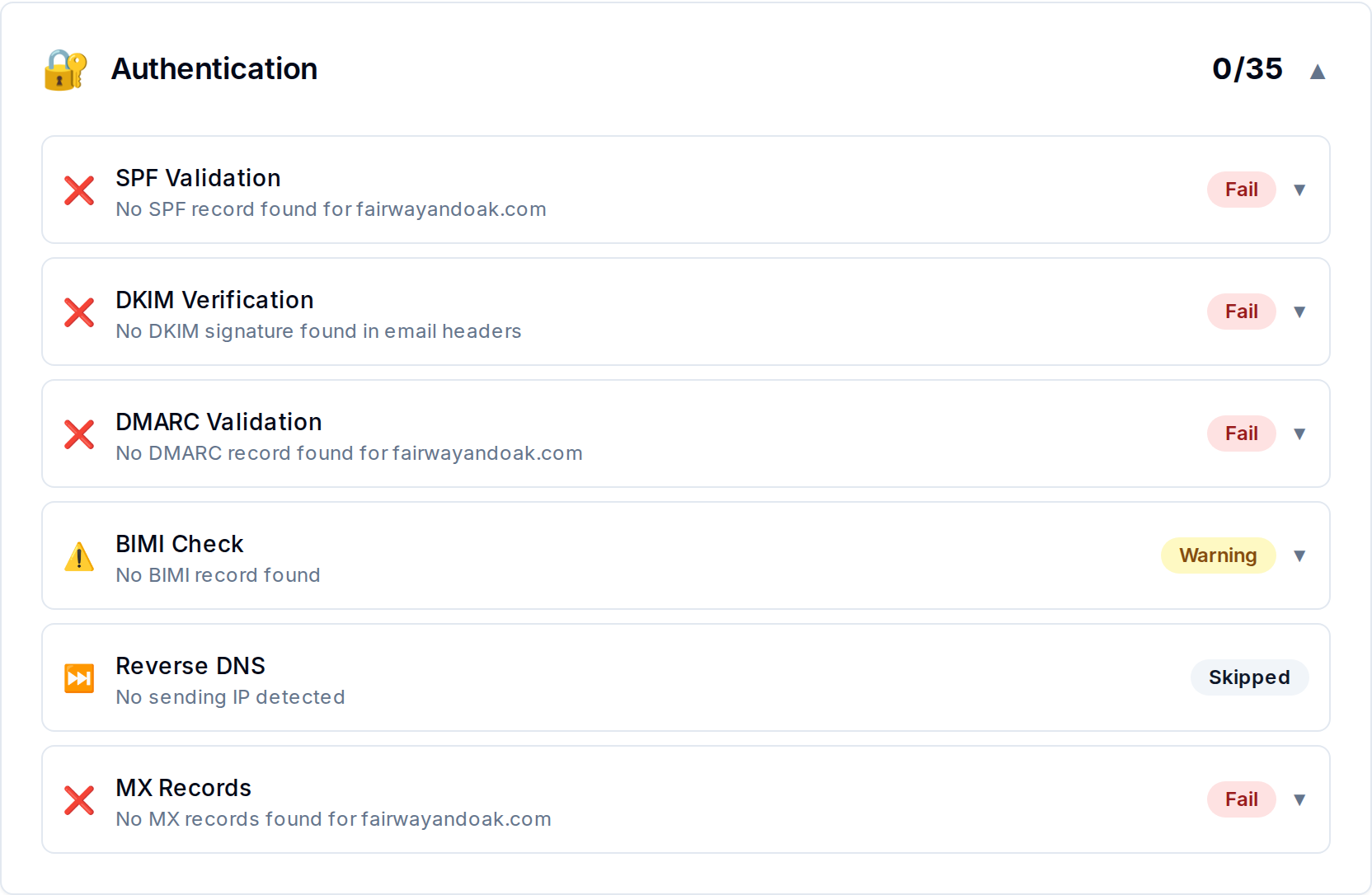Expand the MX Records details arrow
This screenshot has width=1372, height=895.
(x=1299, y=800)
